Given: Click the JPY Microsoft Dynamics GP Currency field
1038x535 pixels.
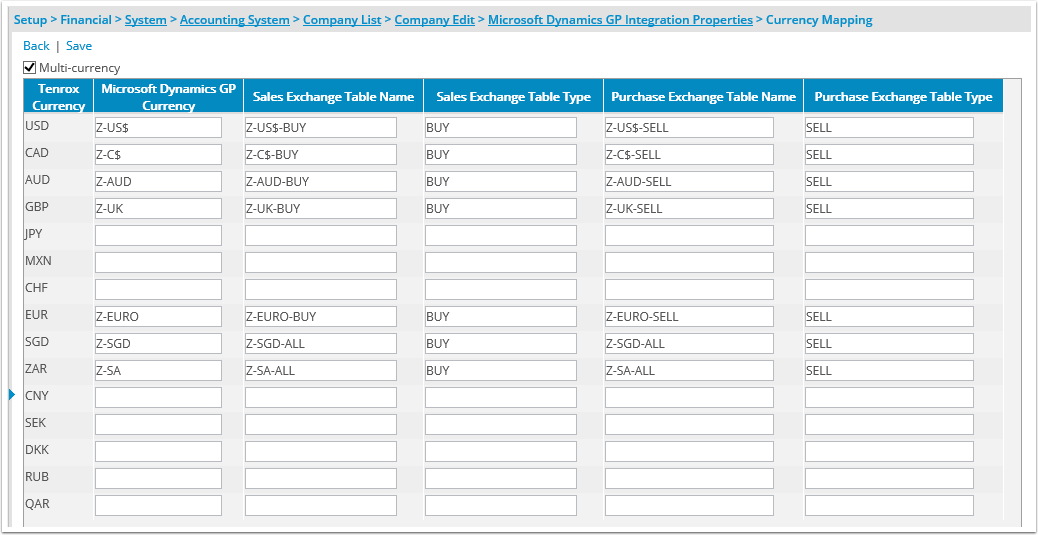Looking at the screenshot, I should [x=158, y=236].
